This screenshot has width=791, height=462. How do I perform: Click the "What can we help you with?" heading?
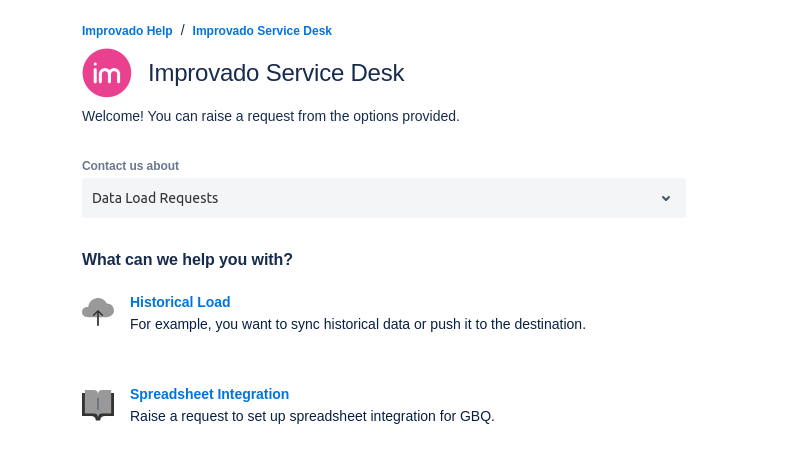[187, 260]
